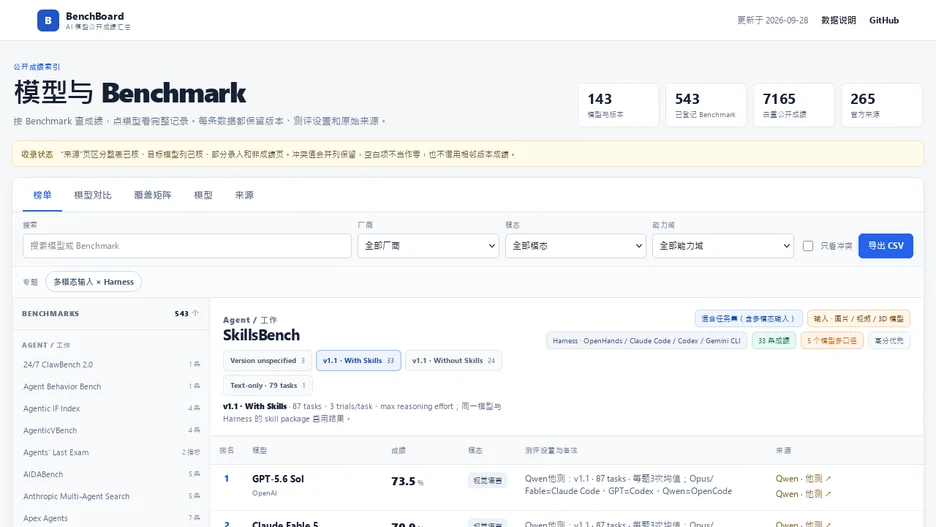Focus the model or Benchmark search field

tap(187, 246)
